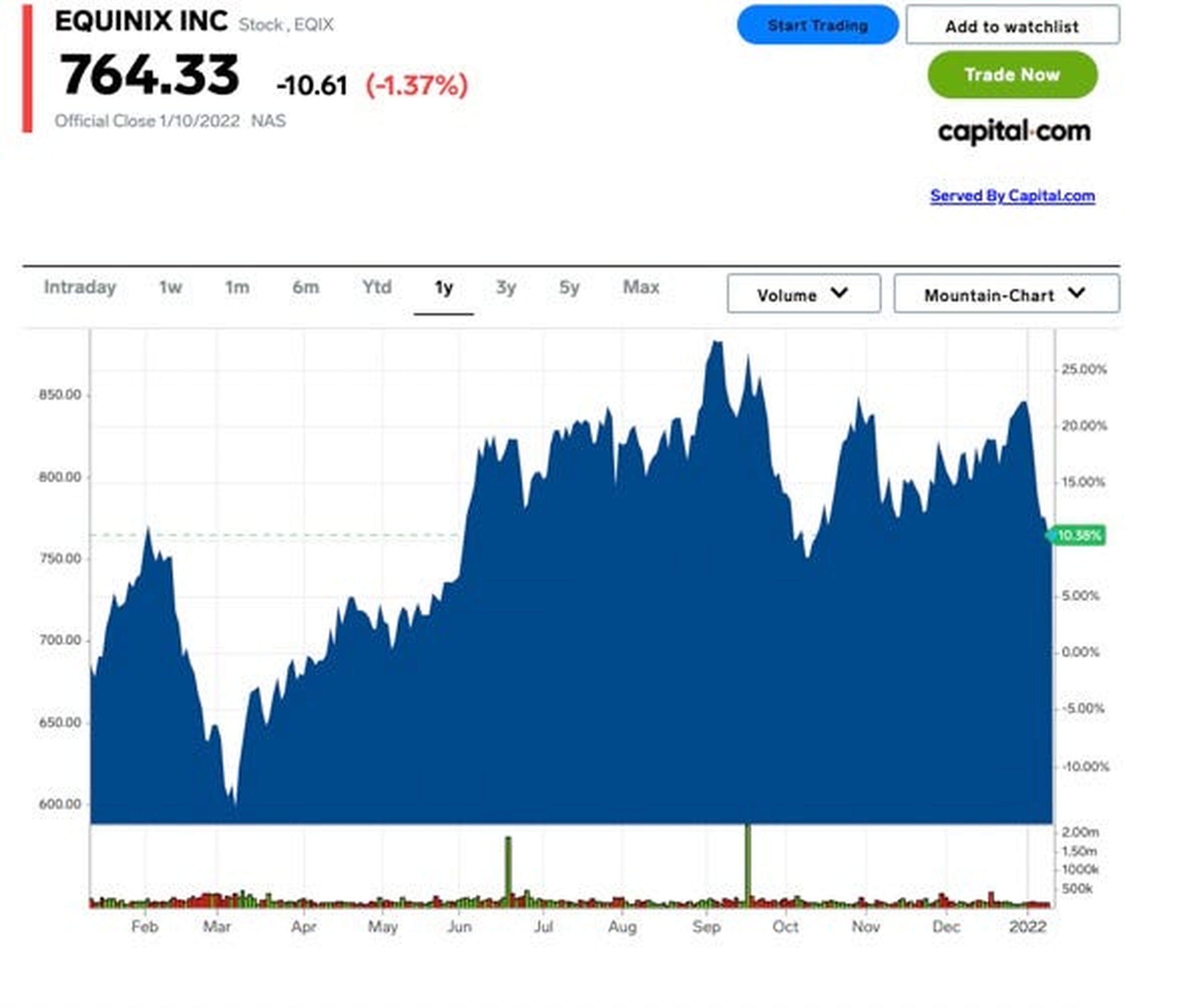This screenshot has height=1008, width=1179.
Task: Show the Max time range
Action: pyautogui.click(x=641, y=287)
